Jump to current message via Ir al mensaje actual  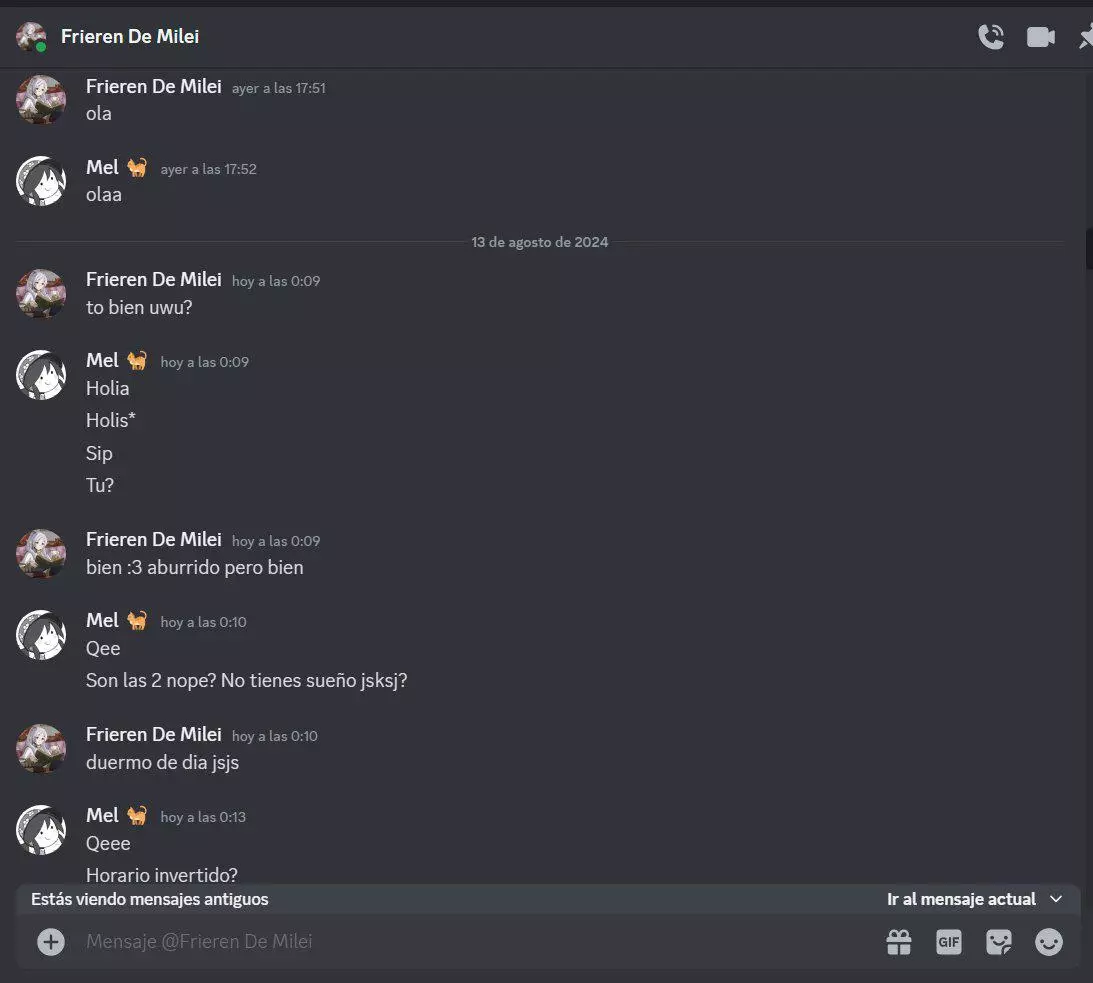[x=961, y=899]
